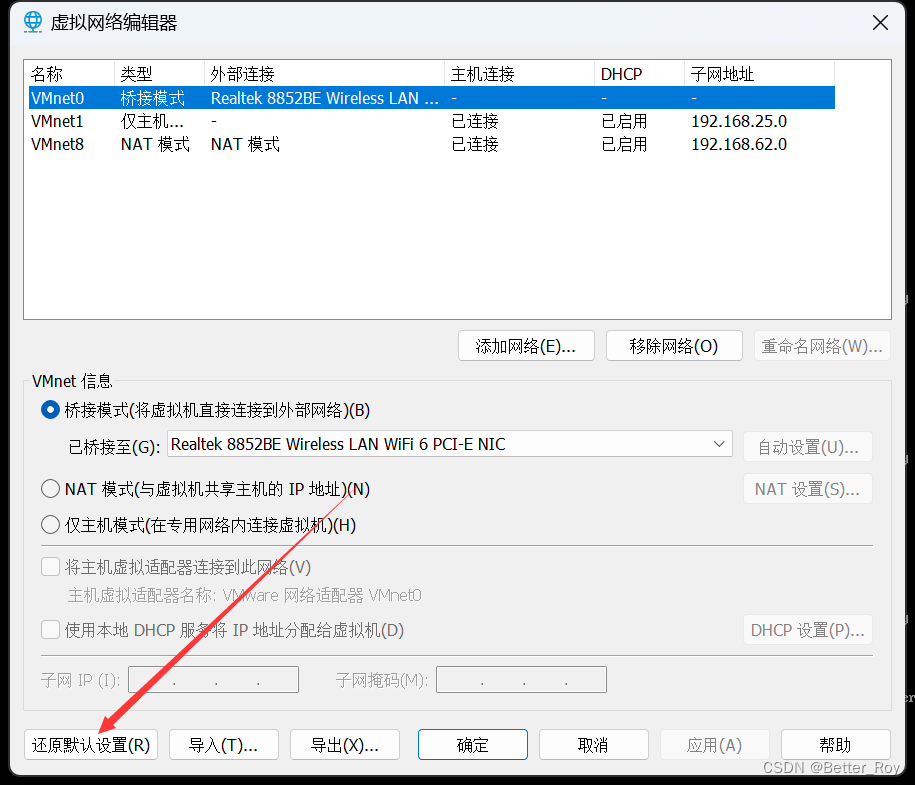Click 添加网络(E)... button
Image resolution: width=915 pixels, height=785 pixels.
tap(526, 346)
